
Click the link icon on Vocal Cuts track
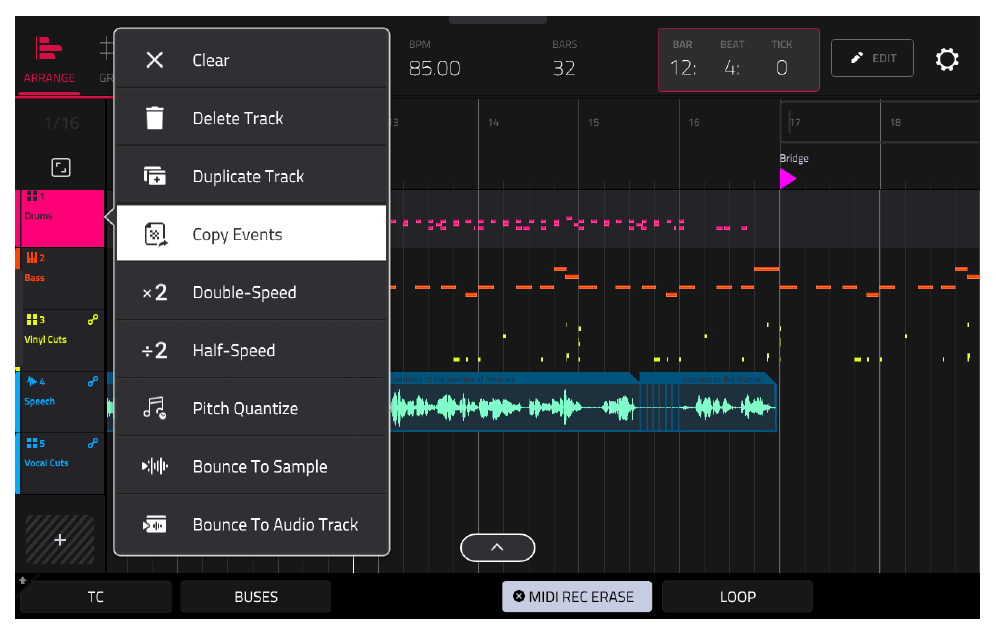tap(93, 443)
